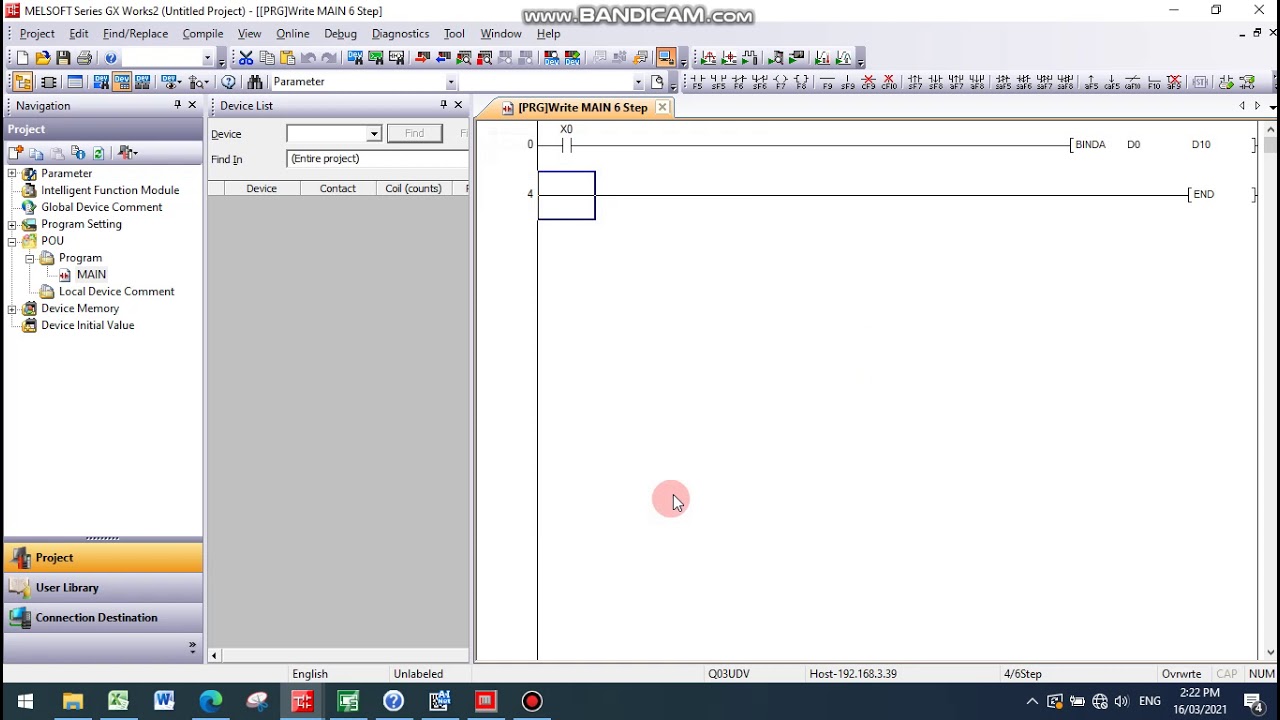Save the project with the floppy disk icon
This screenshot has height=720, width=1280.
[x=64, y=58]
